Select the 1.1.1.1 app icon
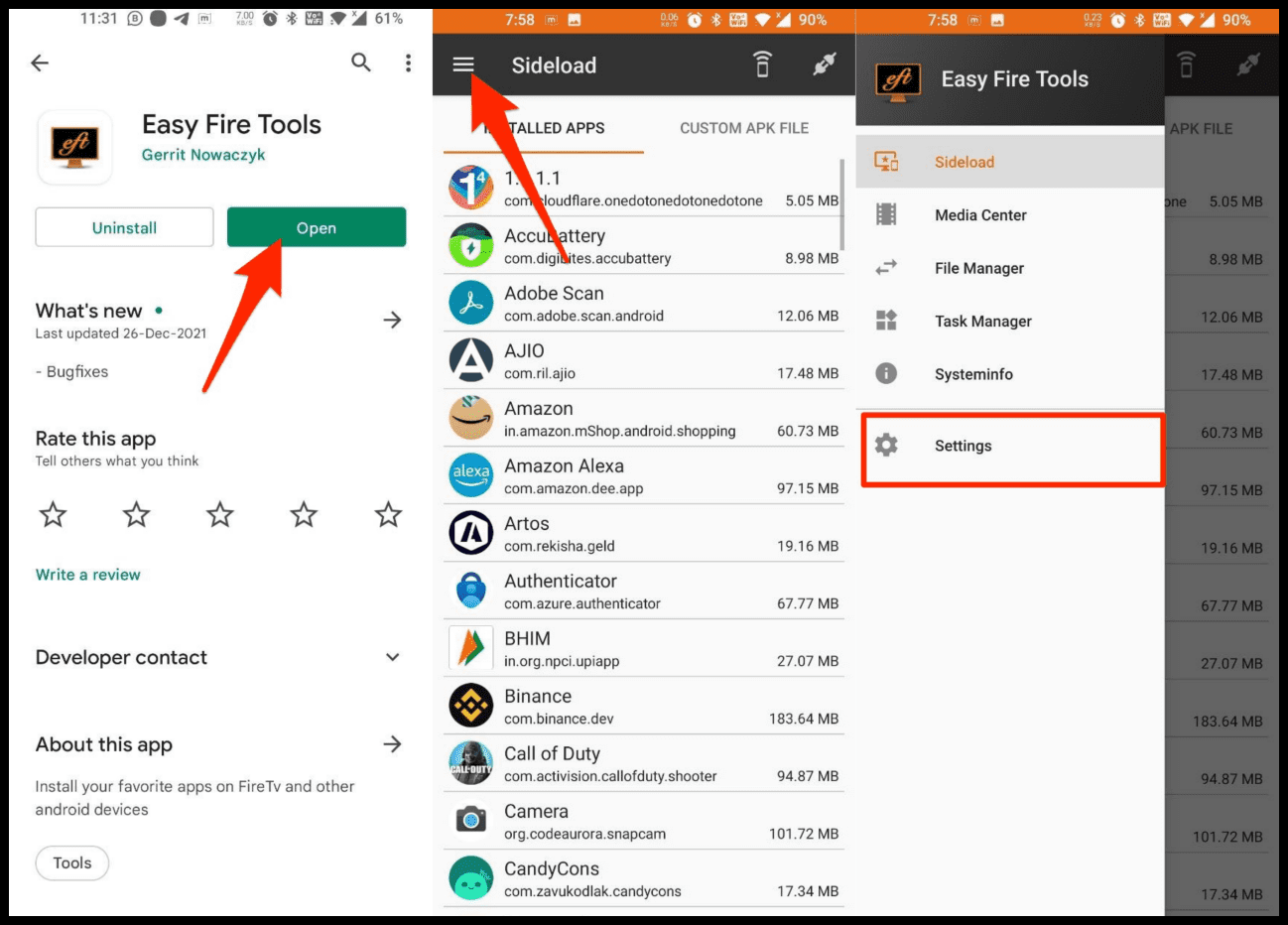This screenshot has width=1288, height=925. tap(471, 189)
